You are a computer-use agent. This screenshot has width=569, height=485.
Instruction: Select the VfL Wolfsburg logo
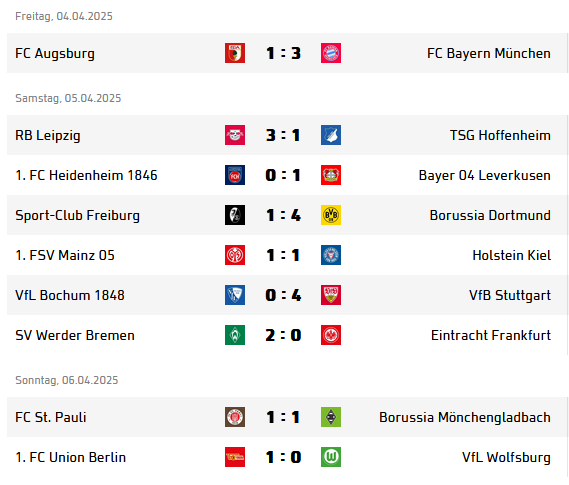pyautogui.click(x=331, y=457)
